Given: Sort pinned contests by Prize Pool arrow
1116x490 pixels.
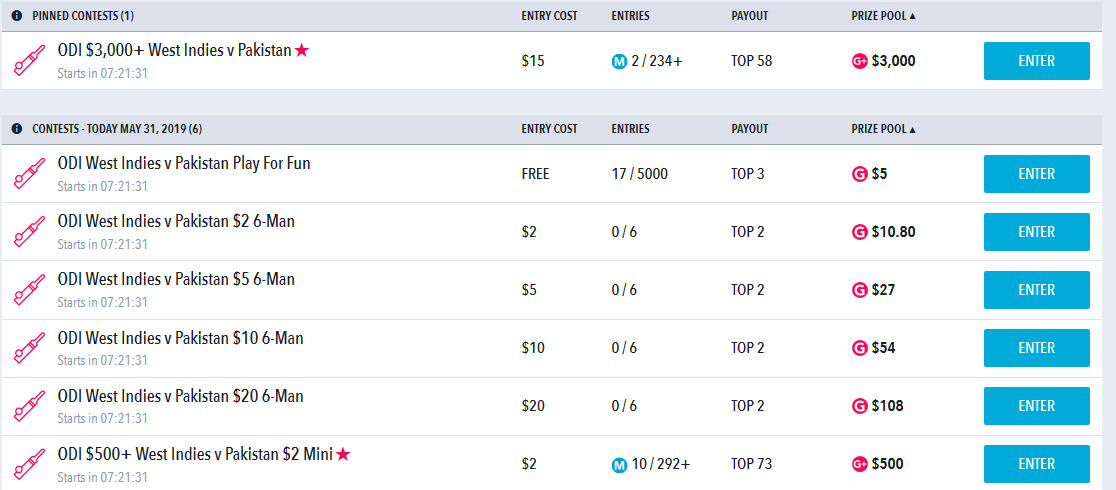Looking at the screenshot, I should [x=912, y=16].
